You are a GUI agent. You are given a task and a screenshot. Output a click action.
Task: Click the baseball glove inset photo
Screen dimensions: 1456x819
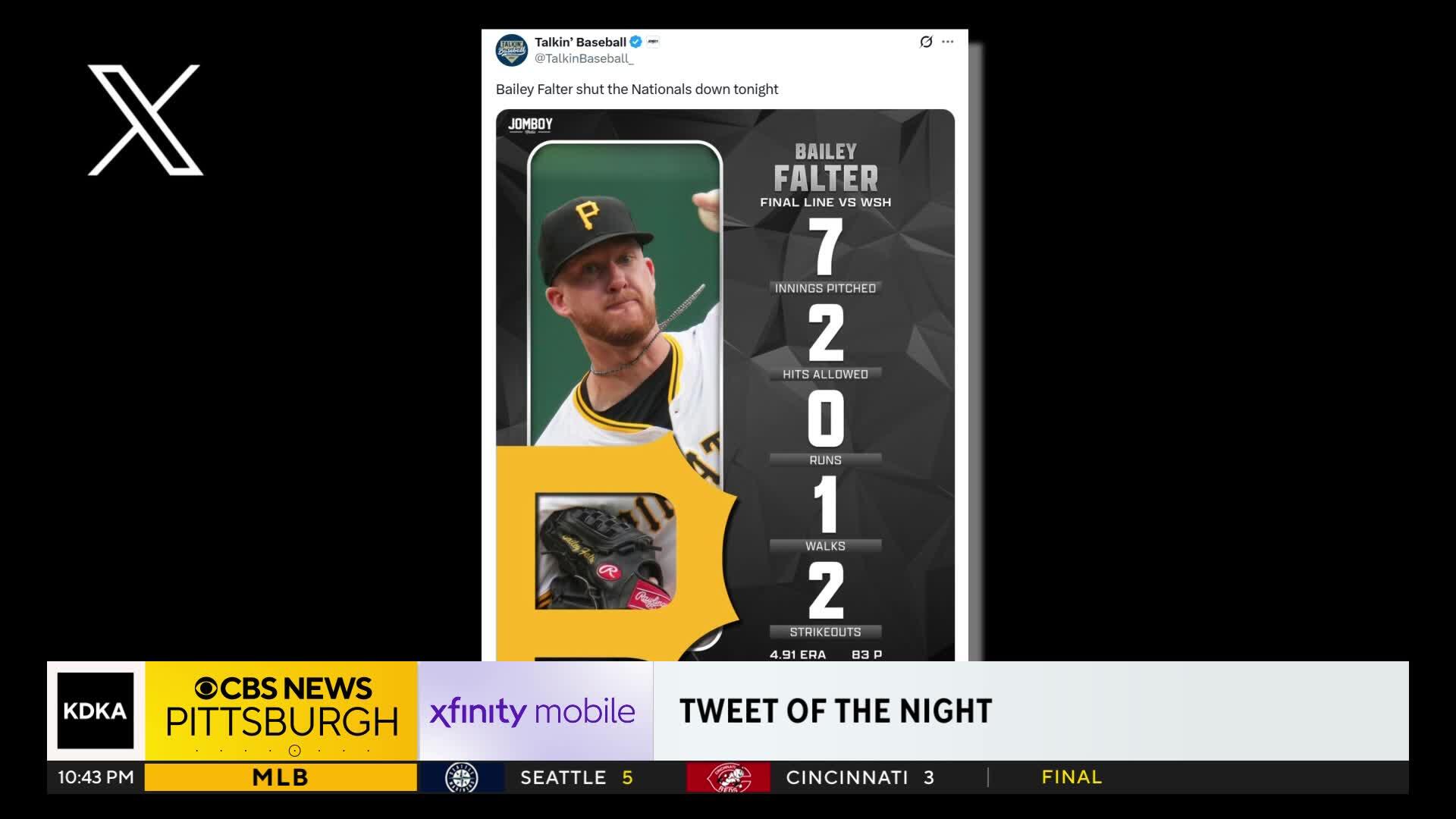[605, 551]
